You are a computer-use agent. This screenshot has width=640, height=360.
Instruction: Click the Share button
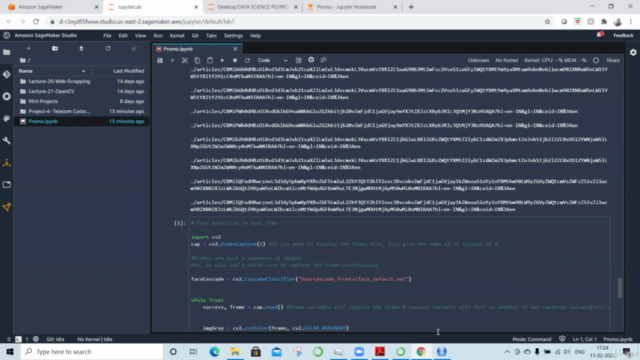coord(613,60)
